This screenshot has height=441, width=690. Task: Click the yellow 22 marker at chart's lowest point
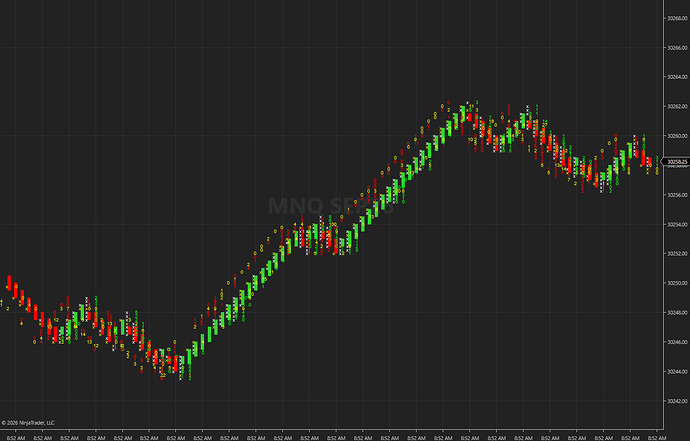pyautogui.click(x=163, y=375)
